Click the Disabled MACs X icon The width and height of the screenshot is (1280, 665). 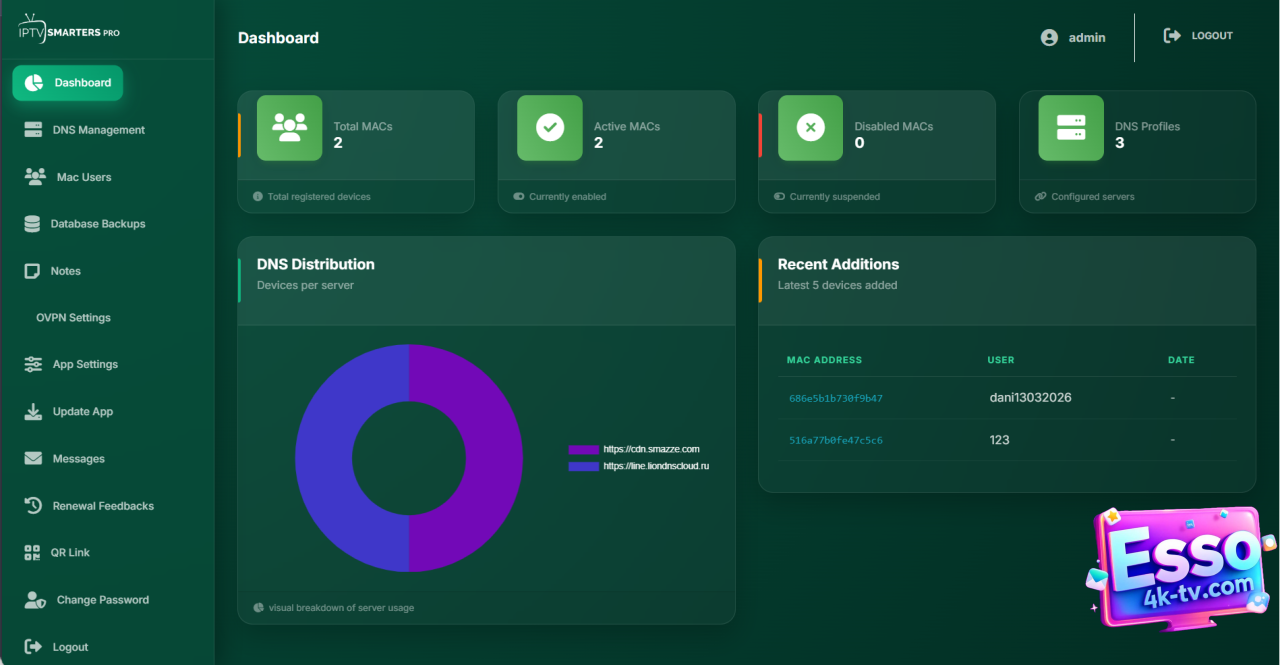(x=810, y=128)
